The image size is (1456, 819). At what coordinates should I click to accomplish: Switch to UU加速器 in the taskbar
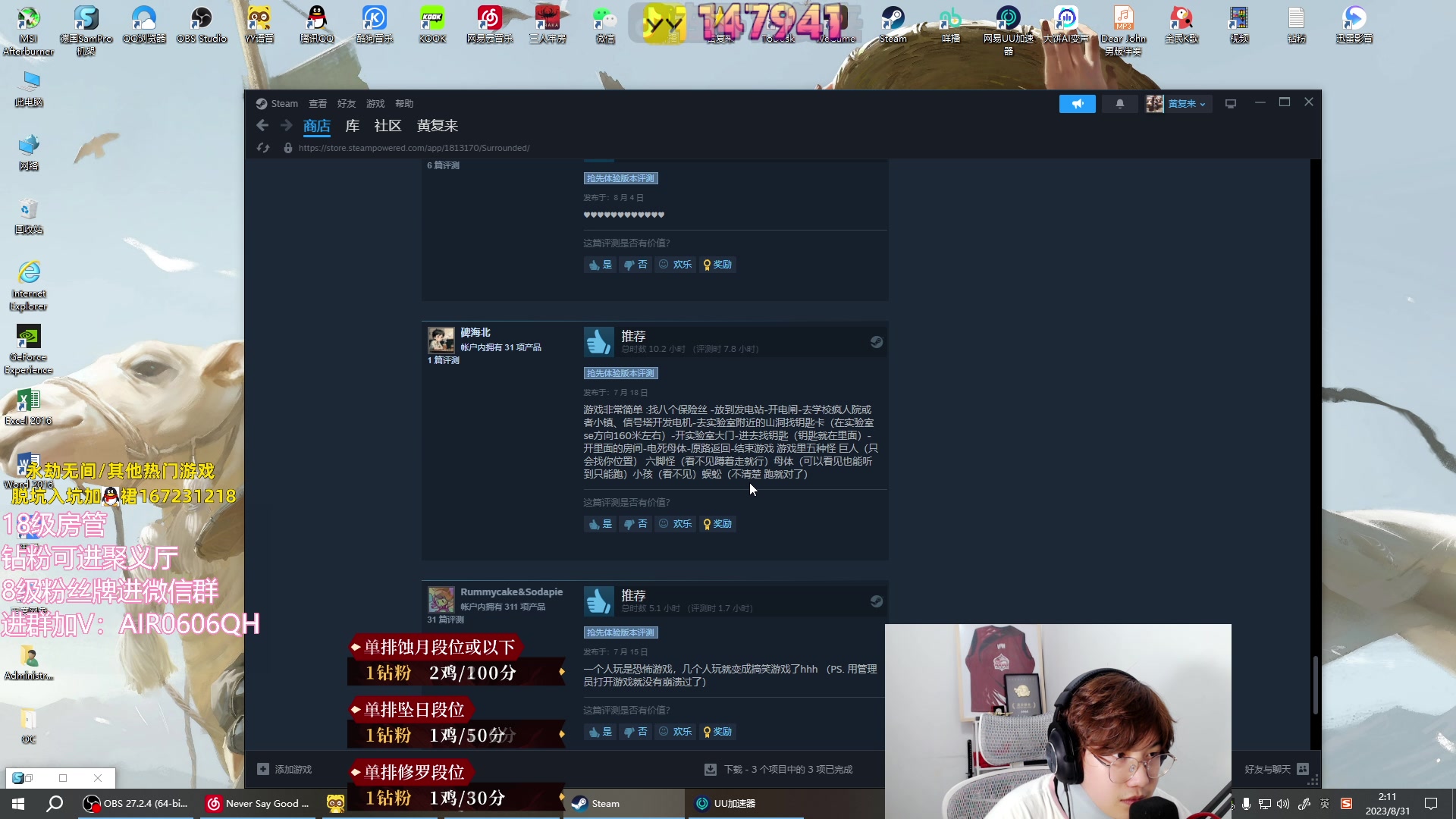tap(747, 804)
